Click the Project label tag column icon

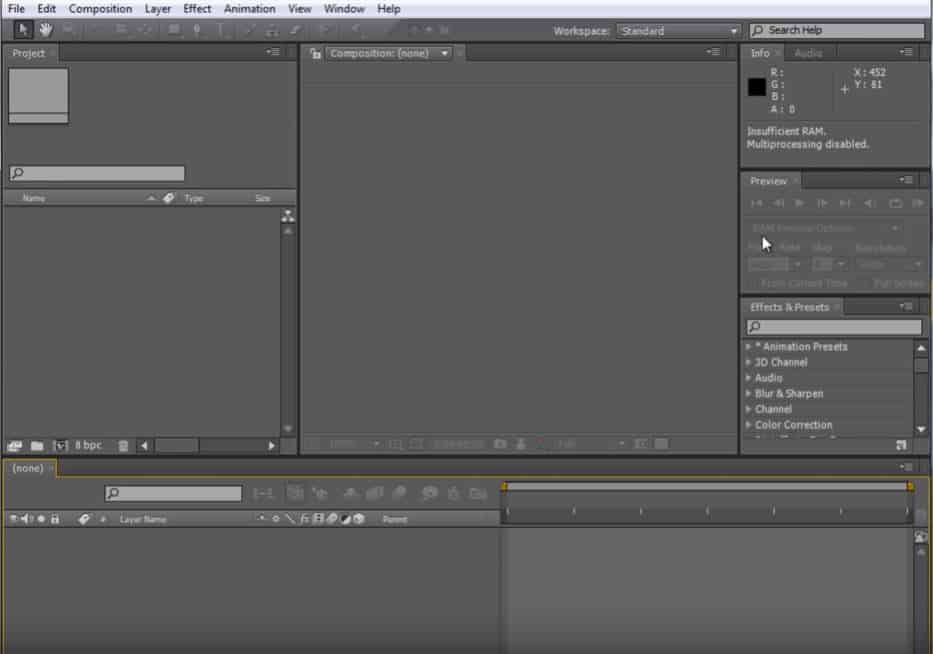tap(168, 198)
